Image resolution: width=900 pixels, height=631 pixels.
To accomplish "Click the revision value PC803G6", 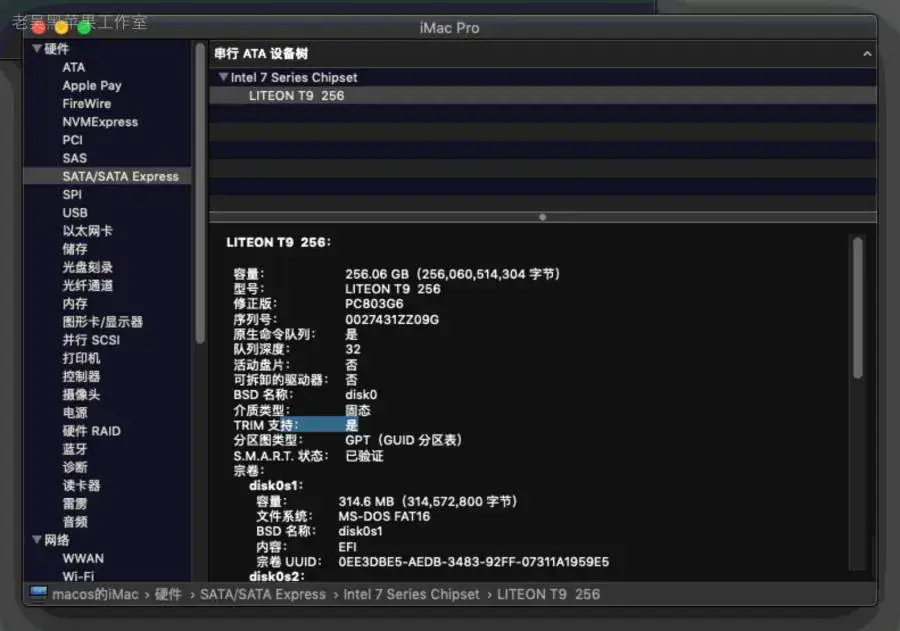I will 374,304.
